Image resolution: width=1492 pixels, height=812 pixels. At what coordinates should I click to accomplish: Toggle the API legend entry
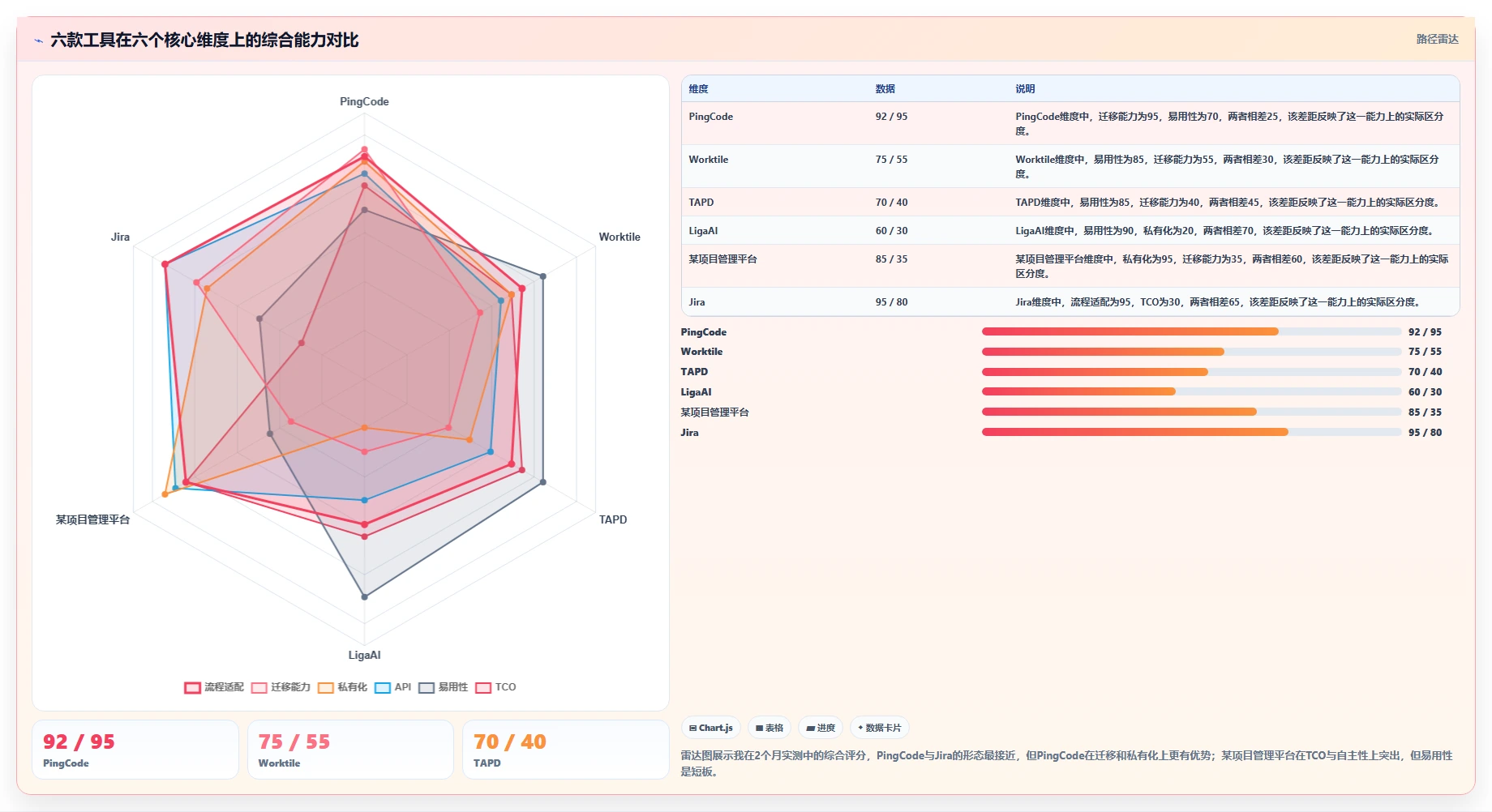392,687
